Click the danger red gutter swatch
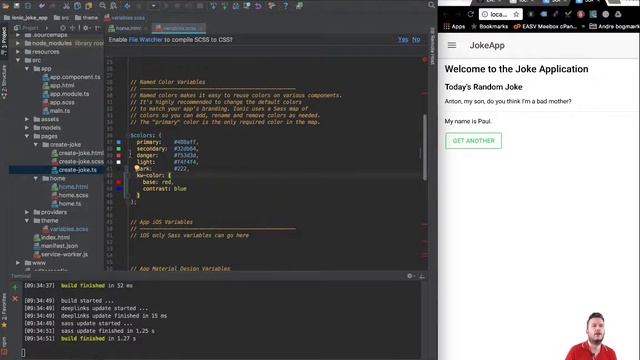Viewport: 640px width, 360px height. [x=119, y=156]
